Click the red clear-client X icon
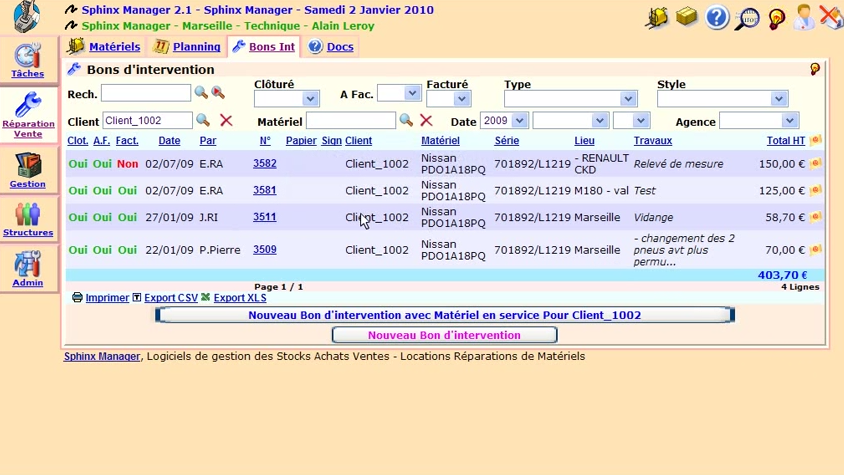 226,121
